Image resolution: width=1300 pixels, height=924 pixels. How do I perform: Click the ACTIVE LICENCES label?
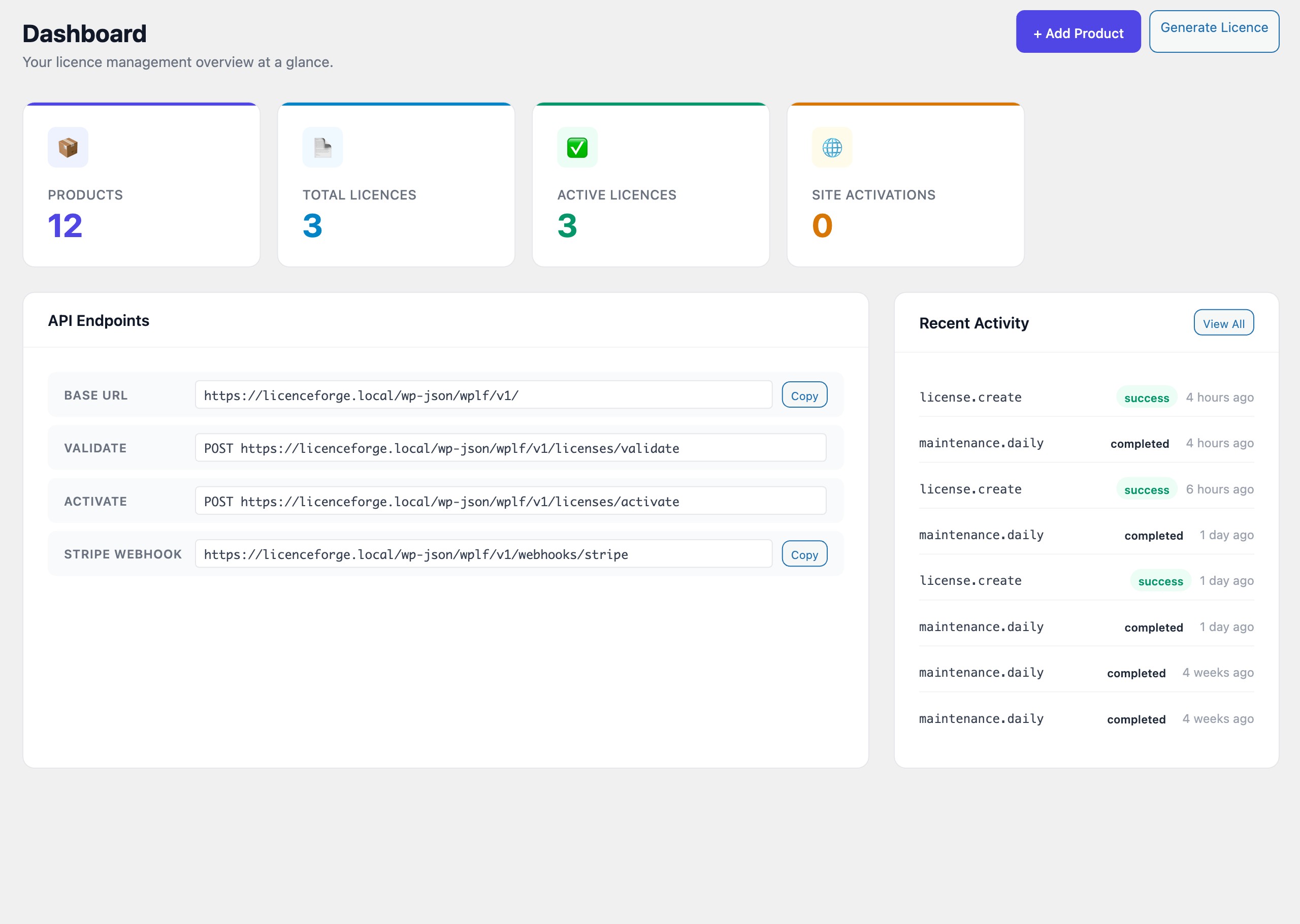(616, 195)
